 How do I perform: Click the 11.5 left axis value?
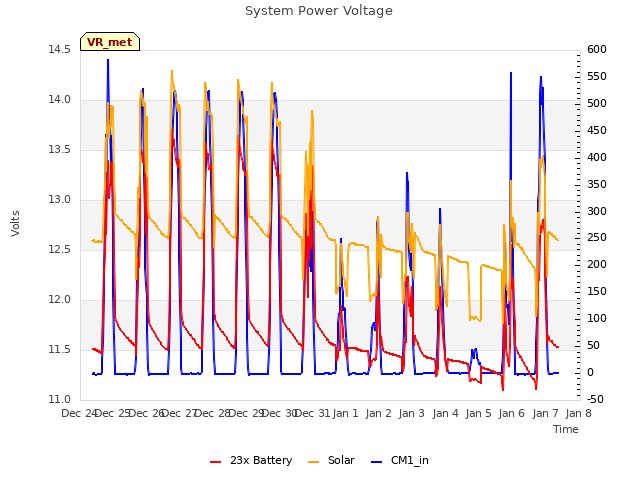[x=60, y=349]
